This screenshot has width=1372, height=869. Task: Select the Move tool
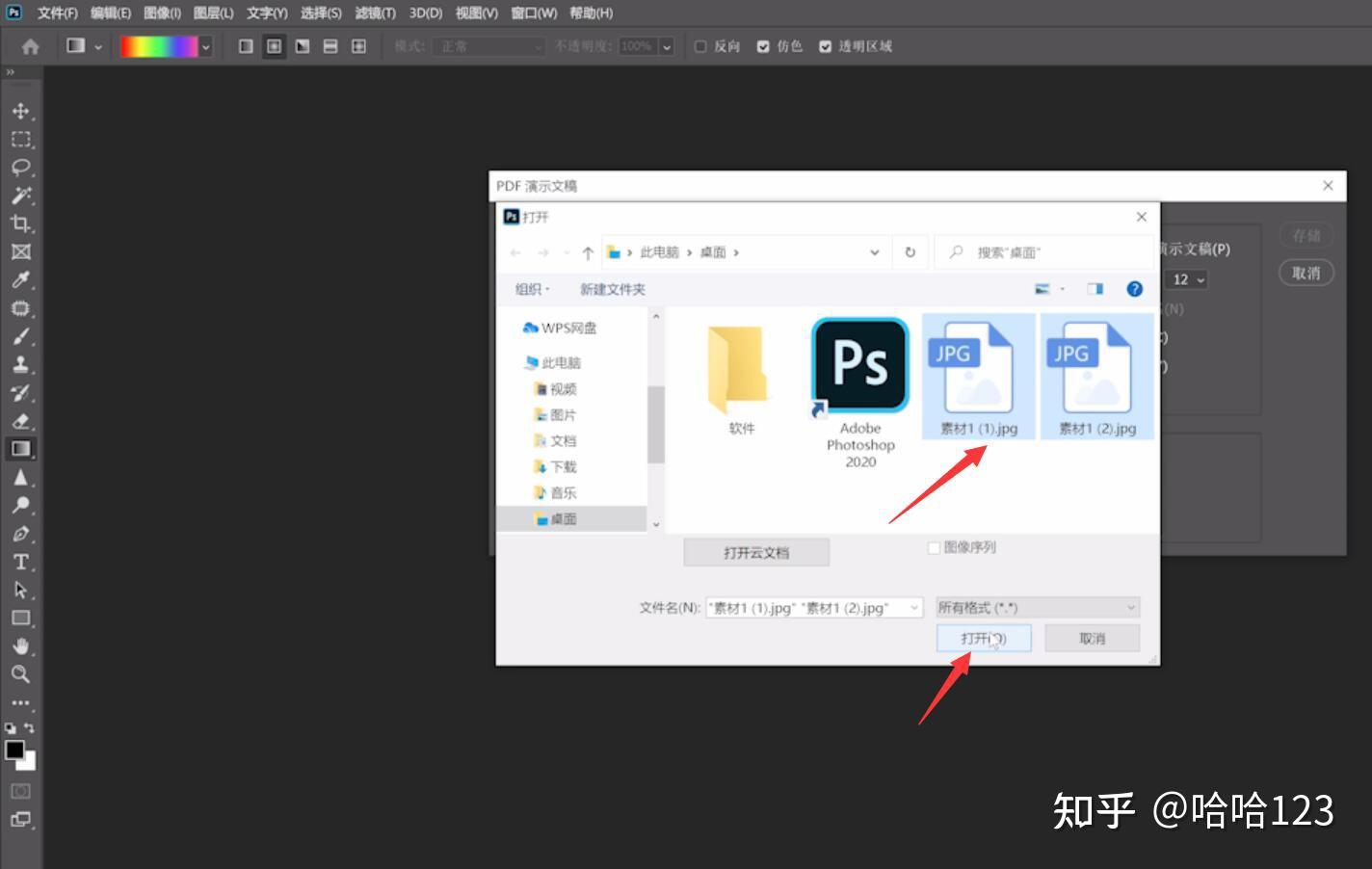click(x=20, y=111)
